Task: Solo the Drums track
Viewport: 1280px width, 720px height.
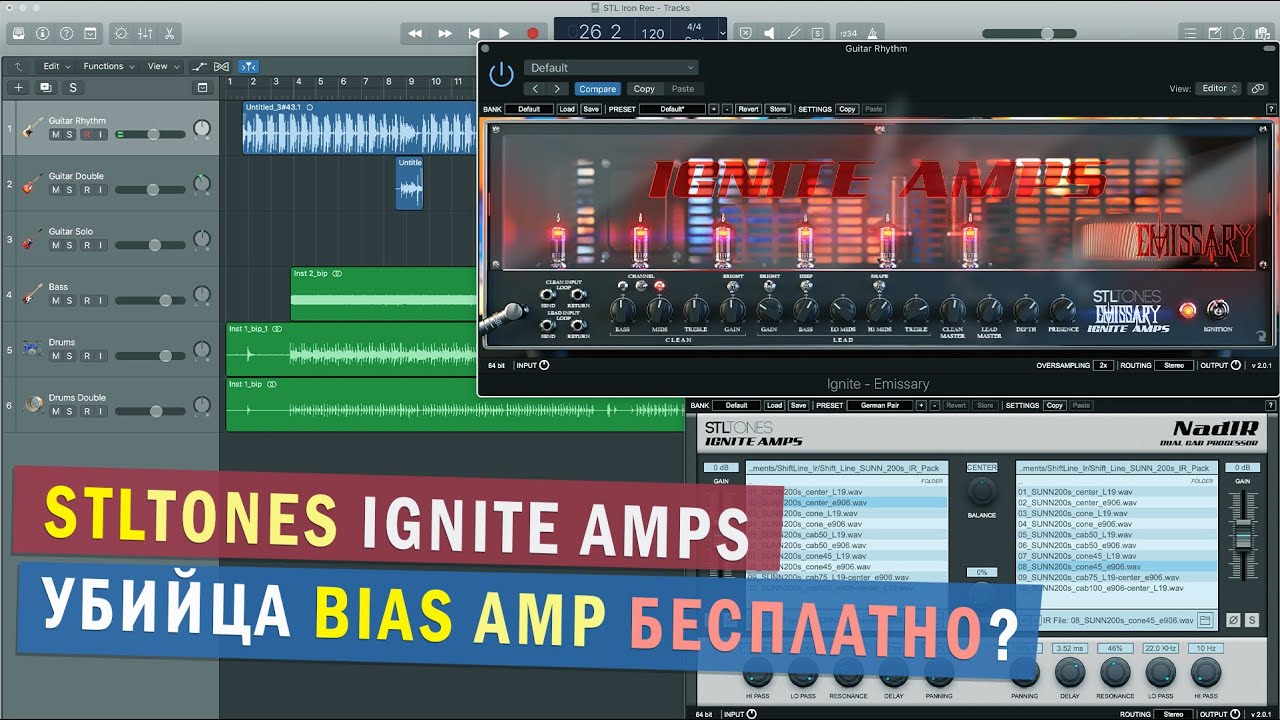Action: (71, 356)
